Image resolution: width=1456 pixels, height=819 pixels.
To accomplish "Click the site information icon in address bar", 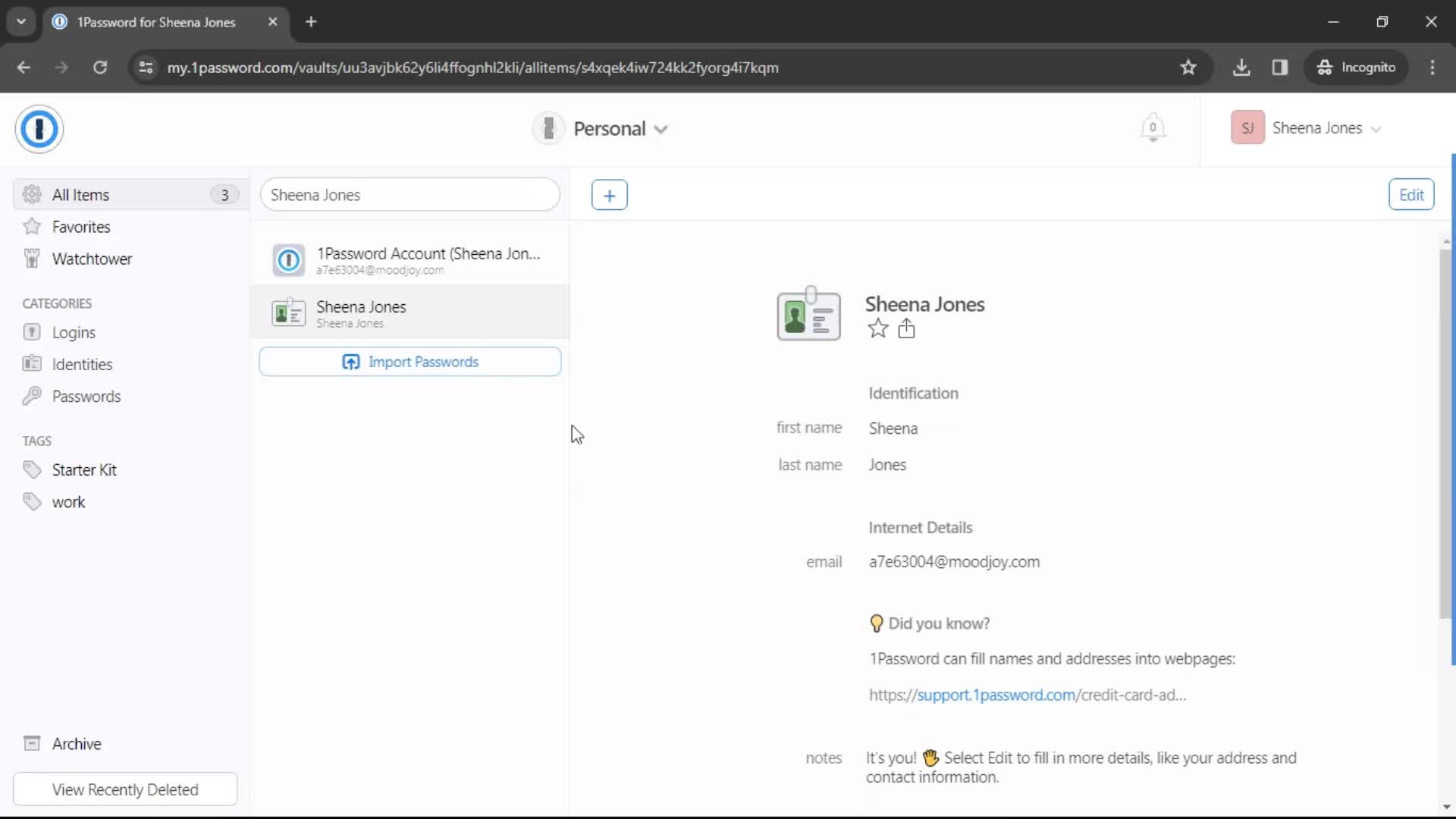I will [146, 67].
